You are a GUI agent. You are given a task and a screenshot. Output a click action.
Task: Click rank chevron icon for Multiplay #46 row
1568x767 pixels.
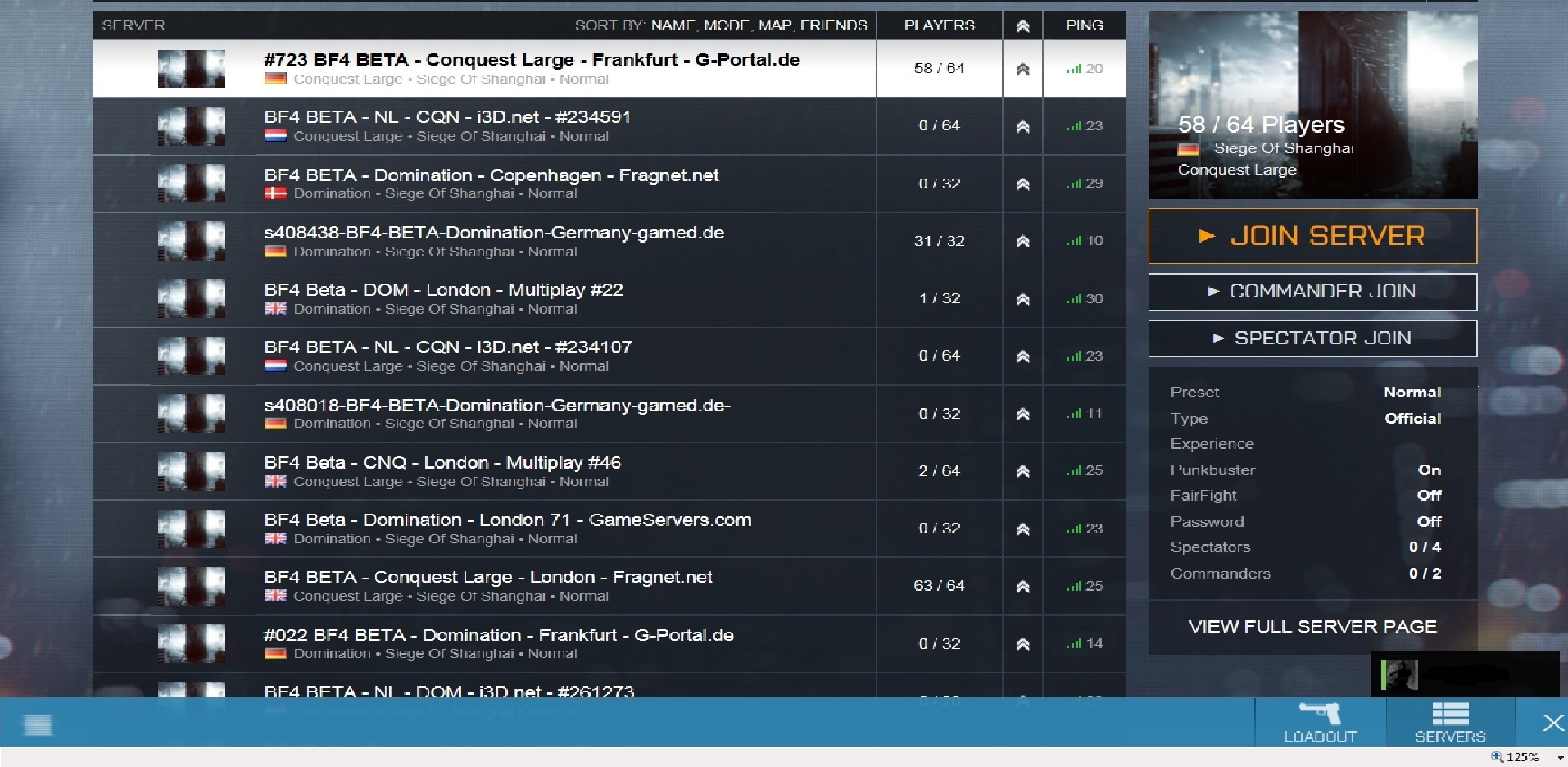tap(1022, 472)
